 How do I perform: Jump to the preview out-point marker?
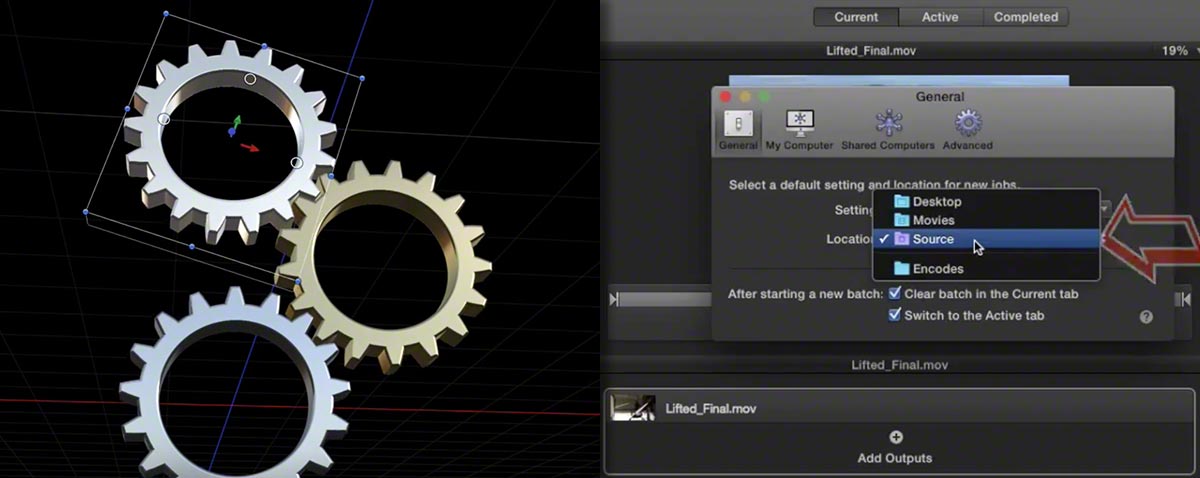coord(1185,298)
